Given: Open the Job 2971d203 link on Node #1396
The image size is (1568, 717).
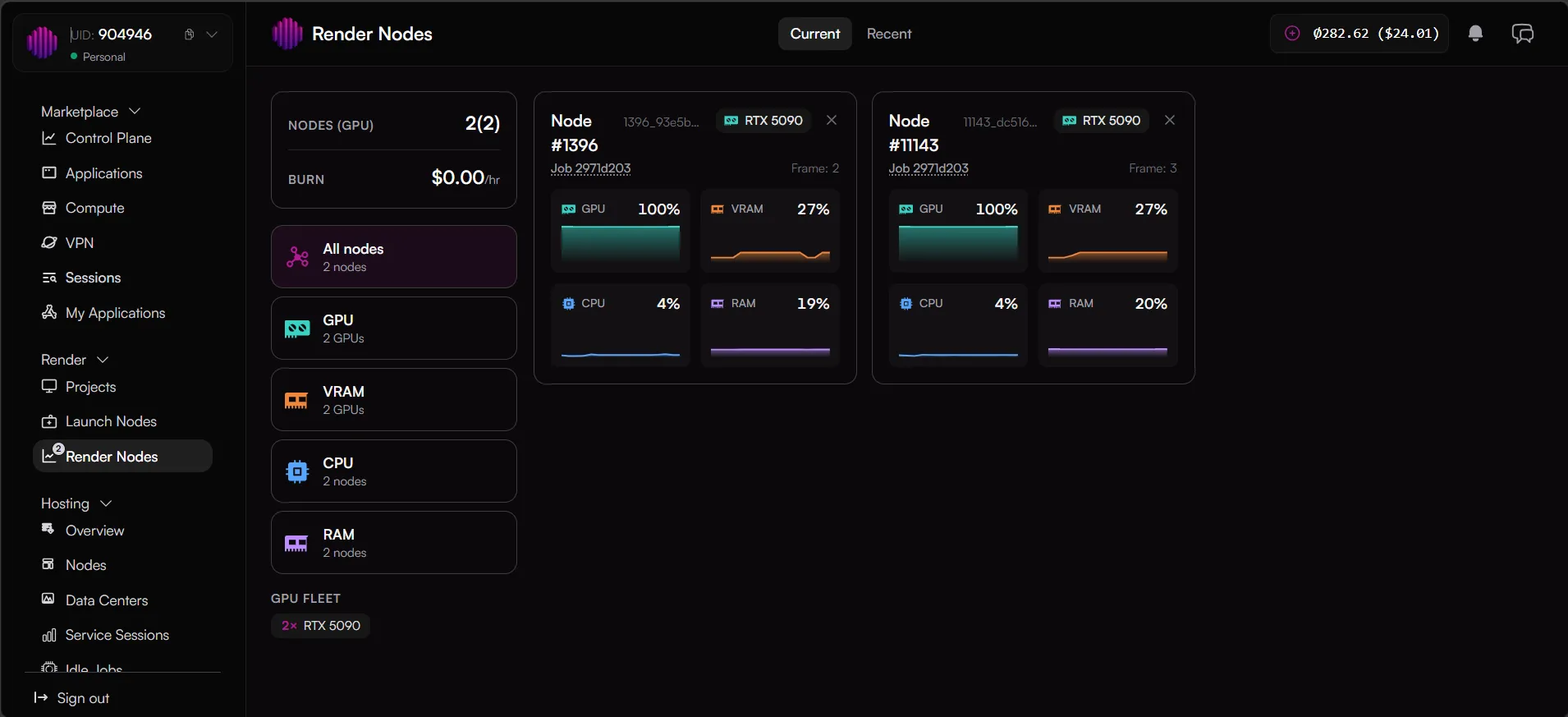Looking at the screenshot, I should click(x=591, y=168).
